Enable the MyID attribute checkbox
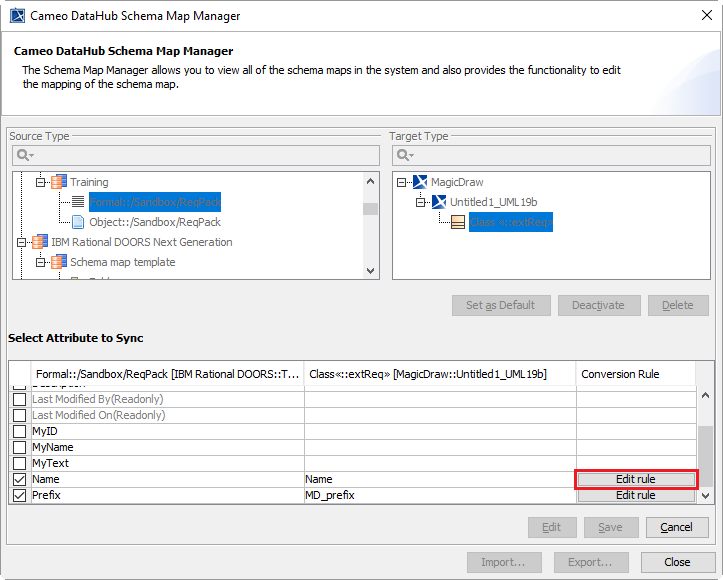Screen dimensions: 723x580 [19, 432]
